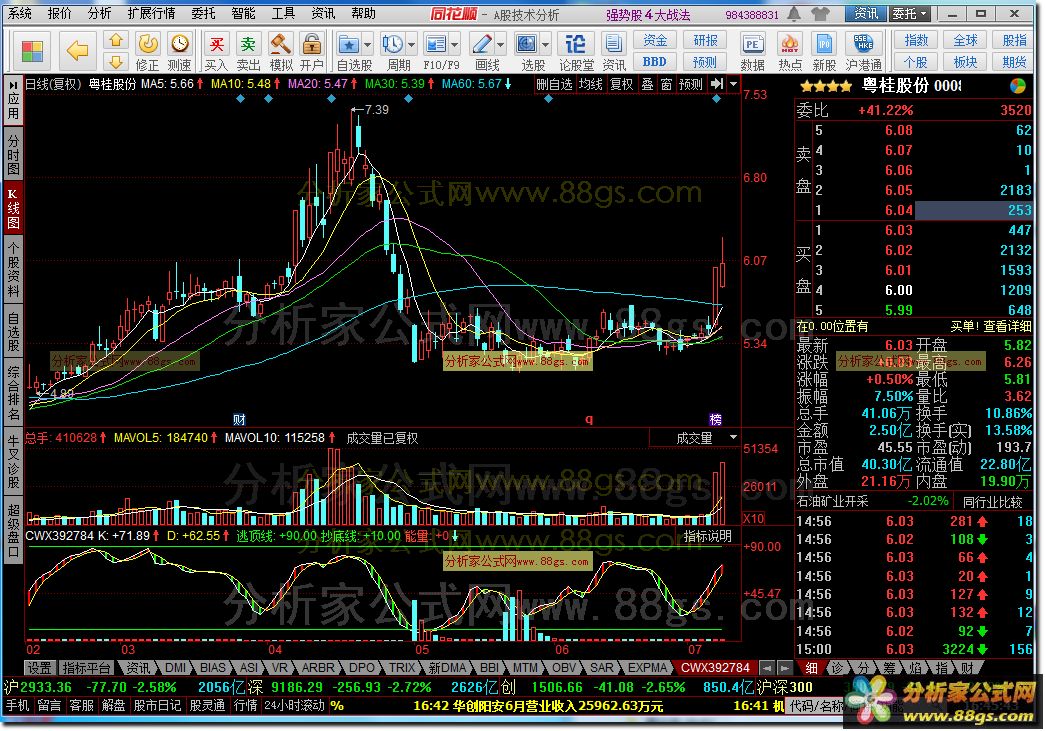Click the 板块 button
The height and width of the screenshot is (731, 1045).
[965, 62]
